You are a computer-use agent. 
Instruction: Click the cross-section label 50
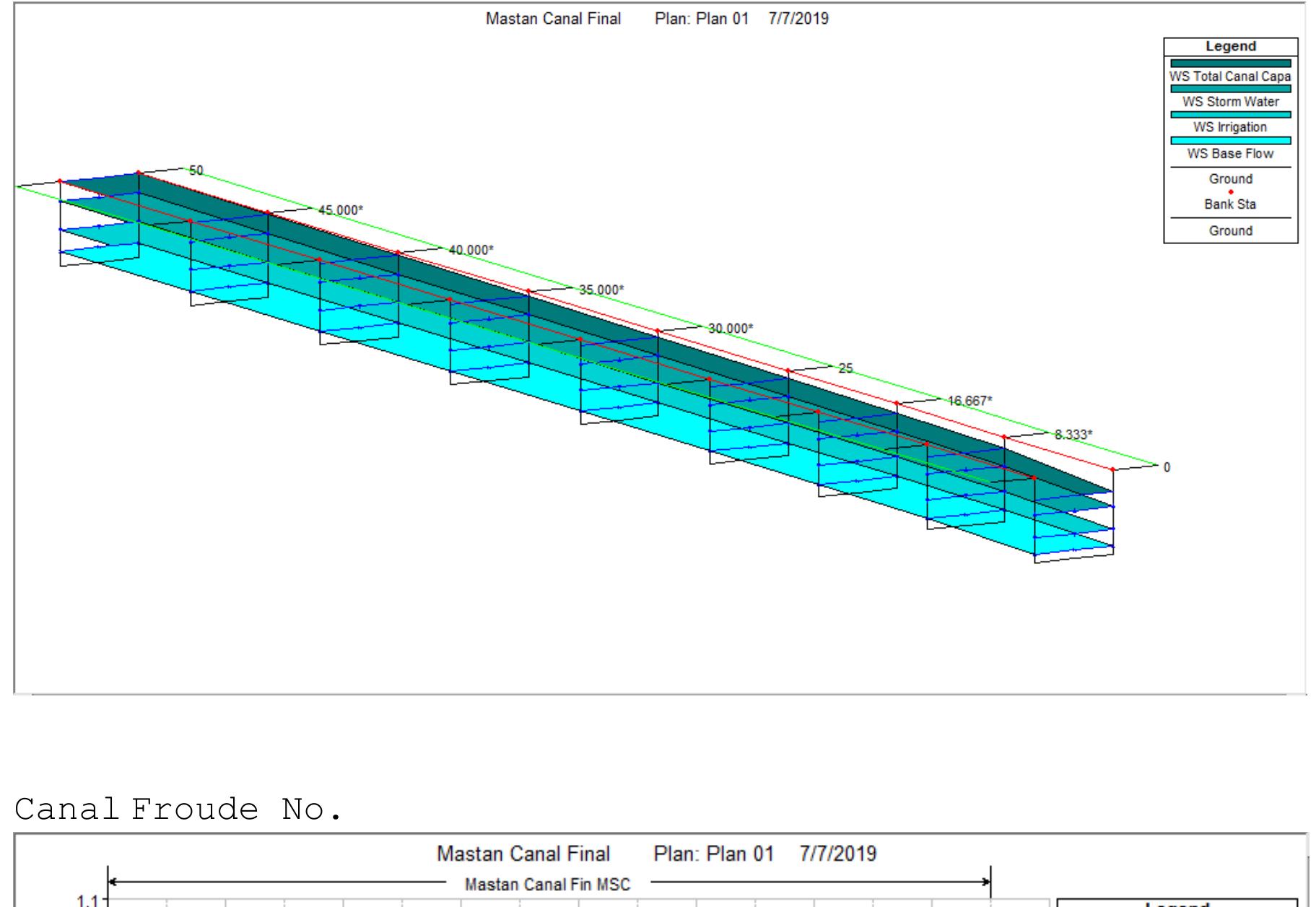coord(196,170)
